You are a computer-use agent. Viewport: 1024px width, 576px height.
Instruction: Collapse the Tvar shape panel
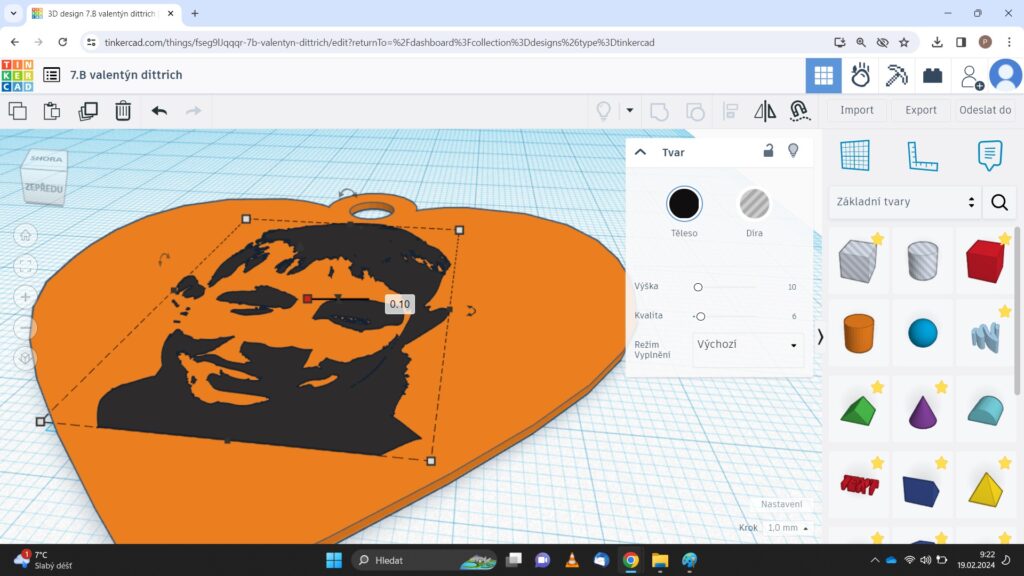(x=641, y=152)
